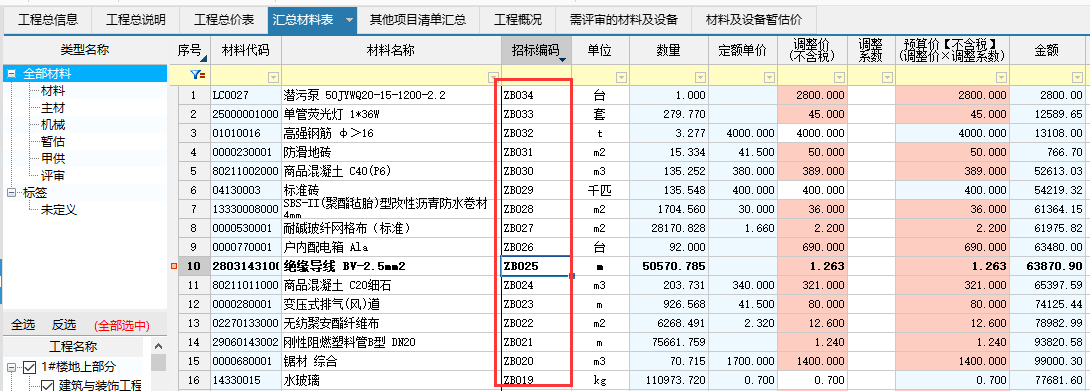Select the 暂估 material type
Screen dimensions: 1090x391
click(53, 142)
